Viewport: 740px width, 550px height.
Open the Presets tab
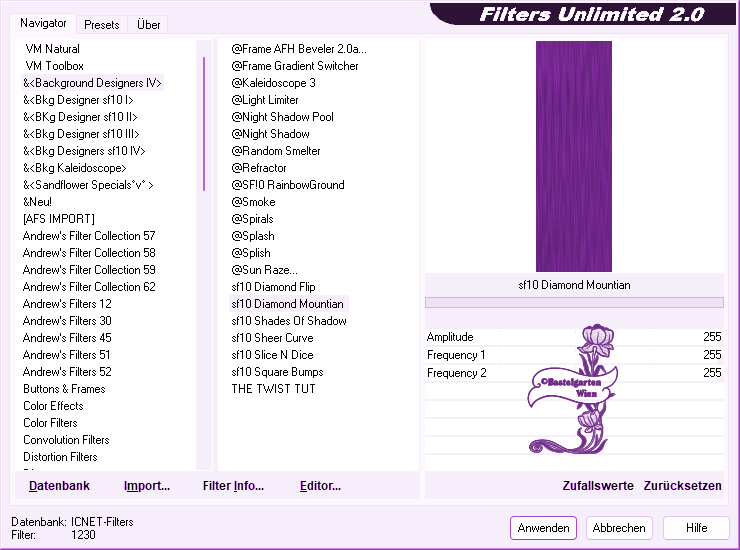click(101, 25)
